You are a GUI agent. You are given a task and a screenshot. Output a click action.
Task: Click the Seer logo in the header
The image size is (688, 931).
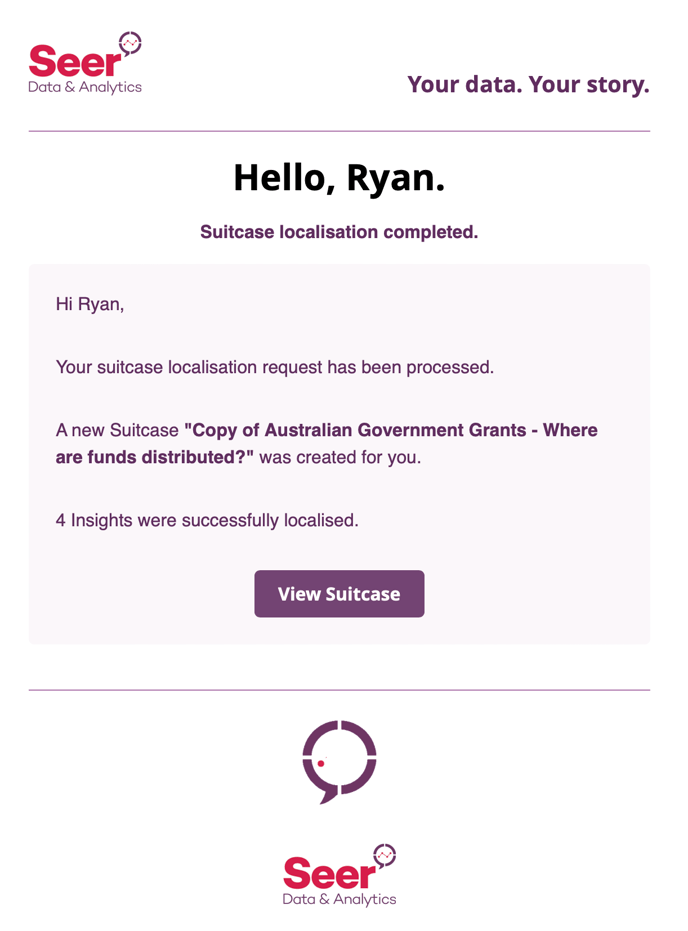point(85,63)
